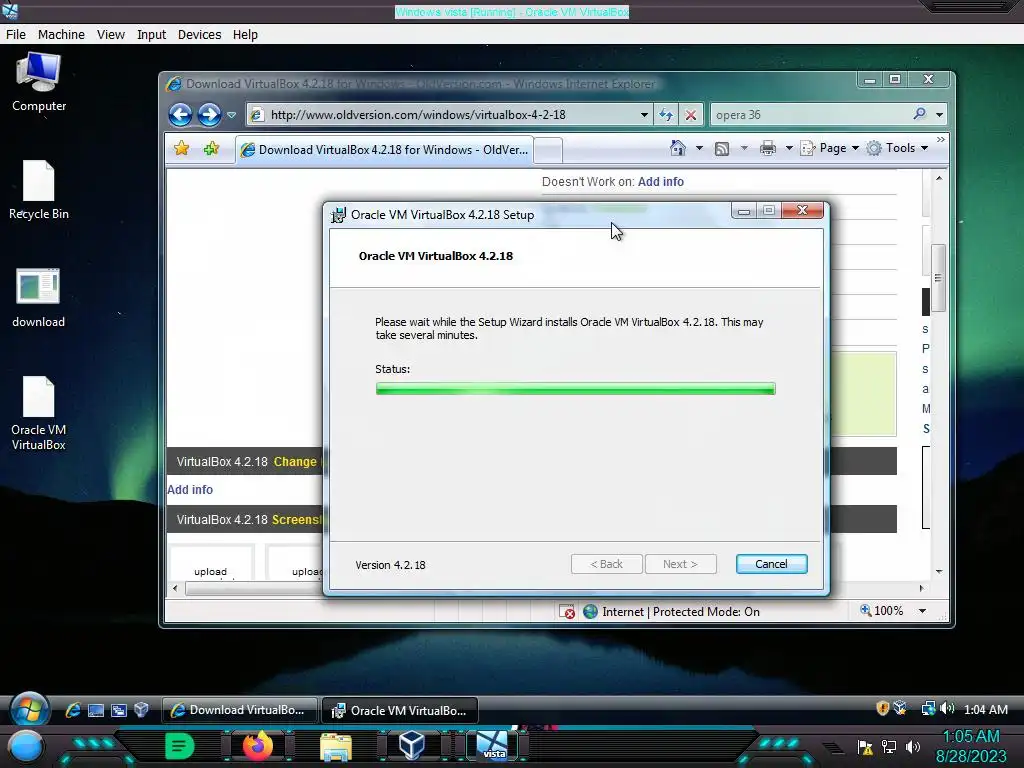
Task: Click the VirtualBox 4.2.18 Change link
Action: pos(295,462)
